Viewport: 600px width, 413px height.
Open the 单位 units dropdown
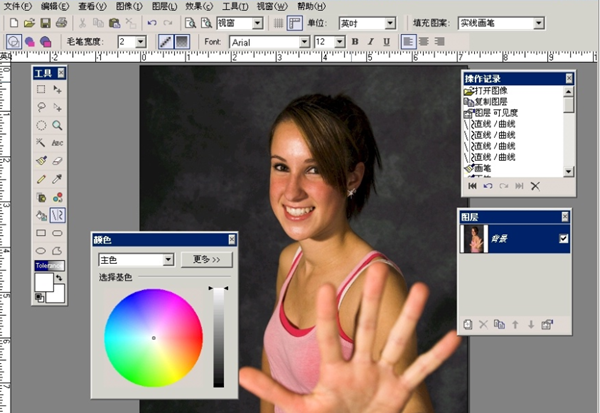point(390,23)
